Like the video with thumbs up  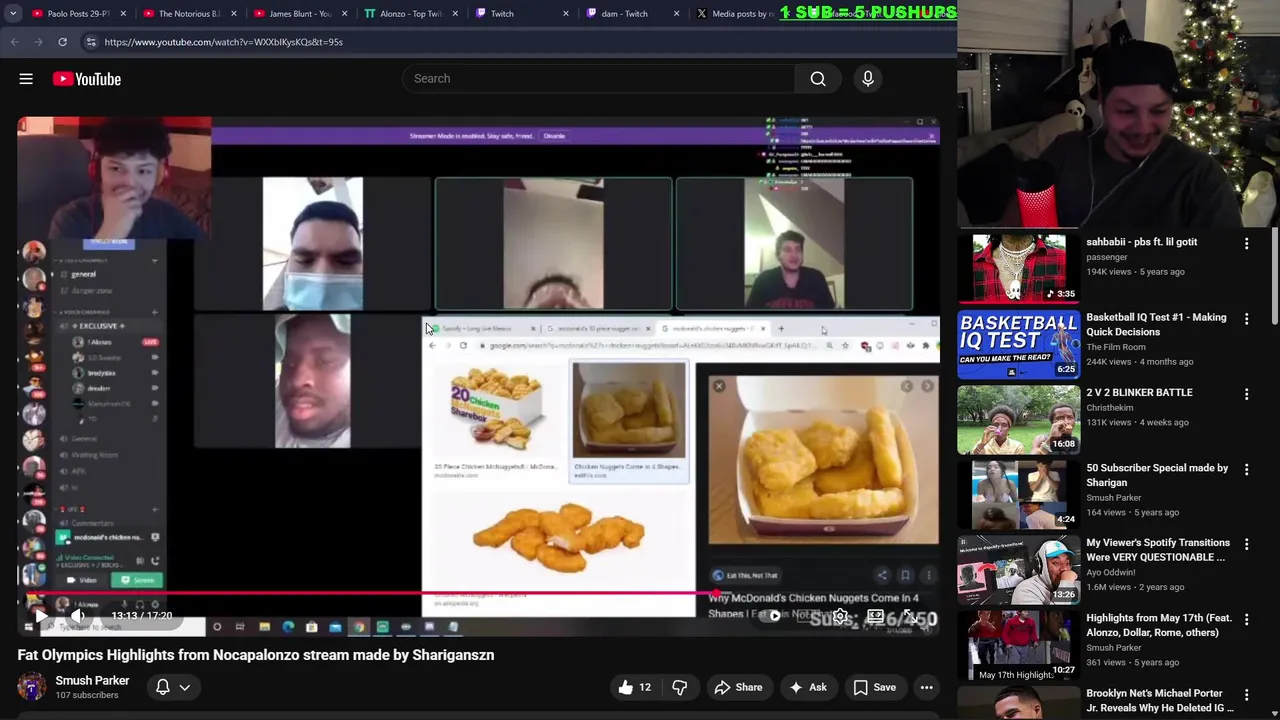click(x=634, y=687)
